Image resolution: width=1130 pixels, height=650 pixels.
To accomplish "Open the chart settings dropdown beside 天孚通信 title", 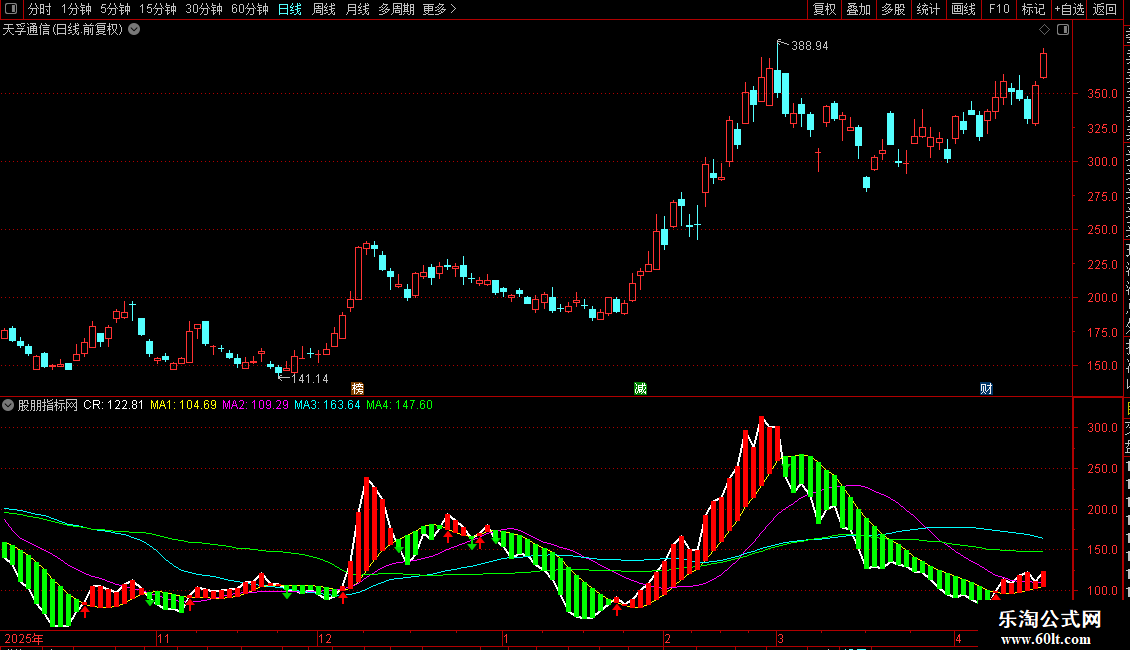I will (134, 29).
